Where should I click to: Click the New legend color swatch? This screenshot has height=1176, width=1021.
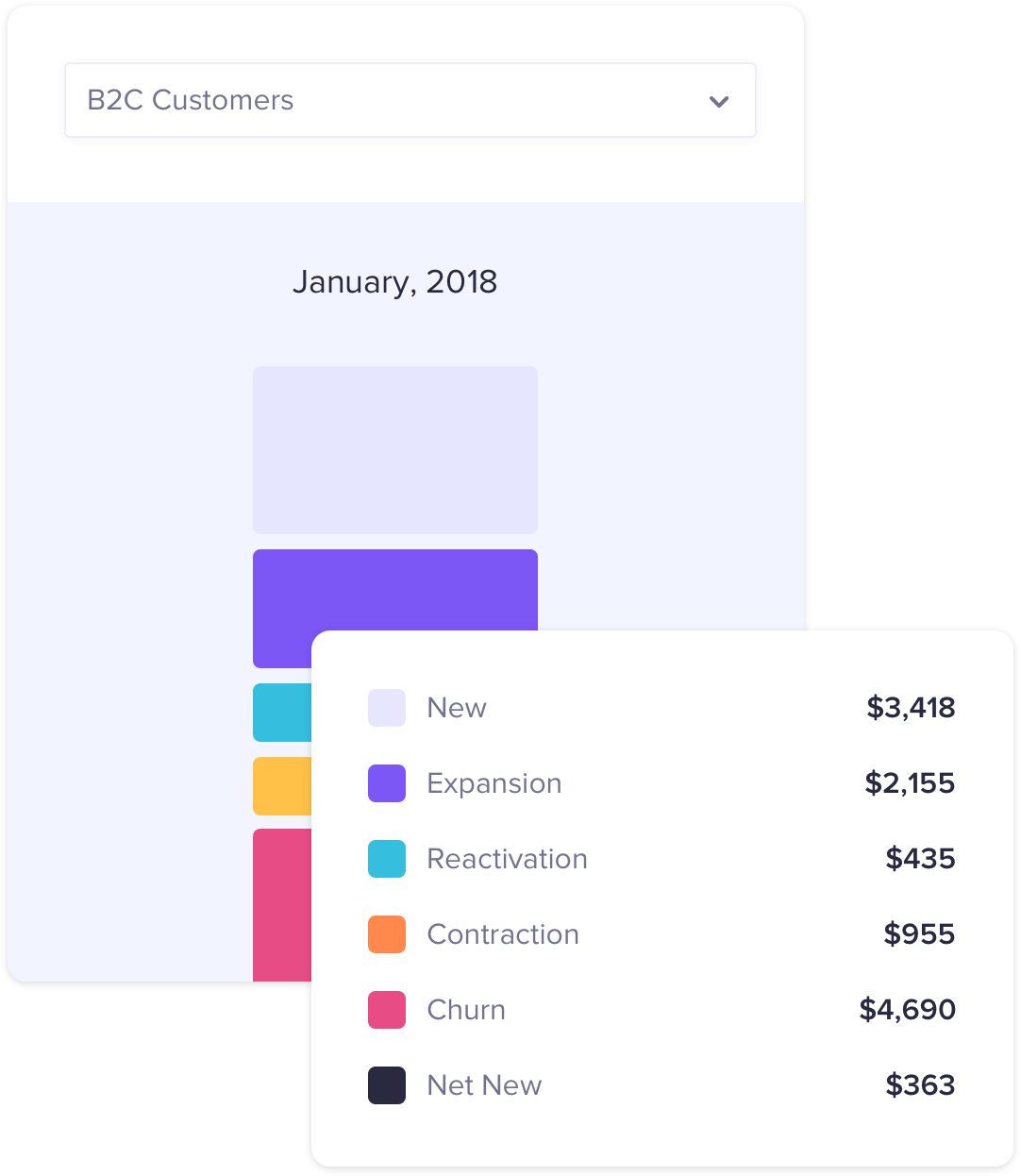click(x=387, y=708)
